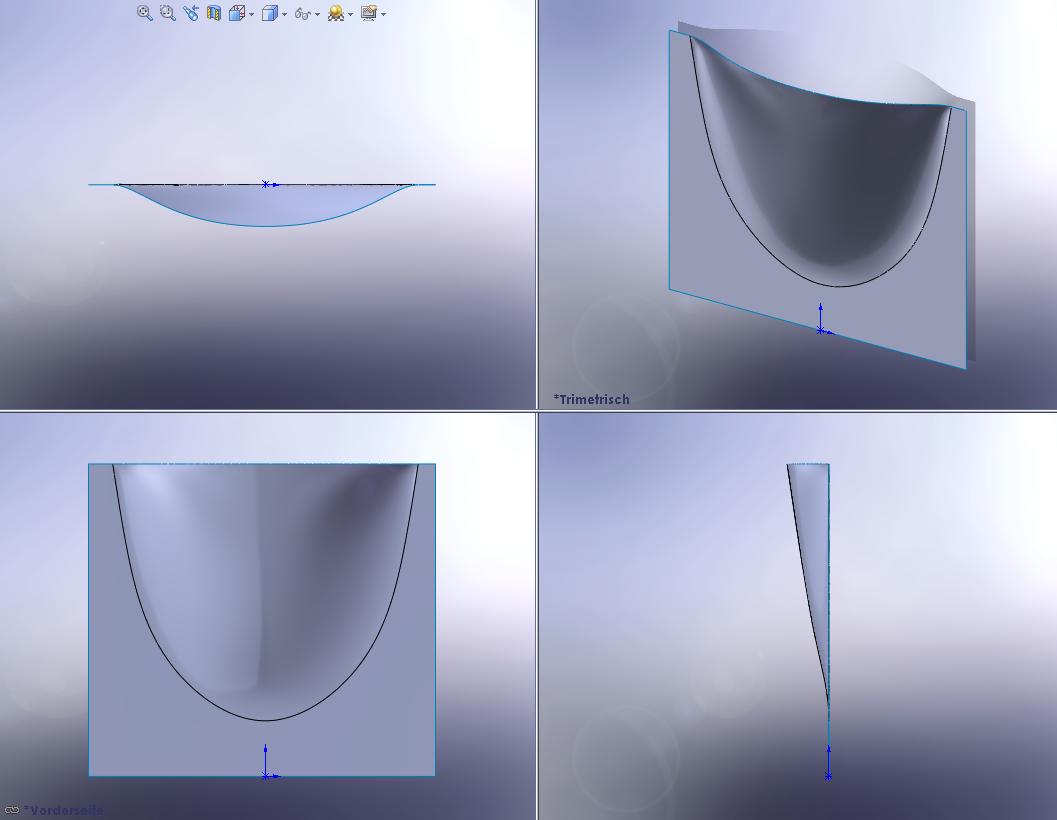This screenshot has height=820, width=1057.
Task: Expand the Apply Scene dropdown arrow
Action: (x=351, y=14)
